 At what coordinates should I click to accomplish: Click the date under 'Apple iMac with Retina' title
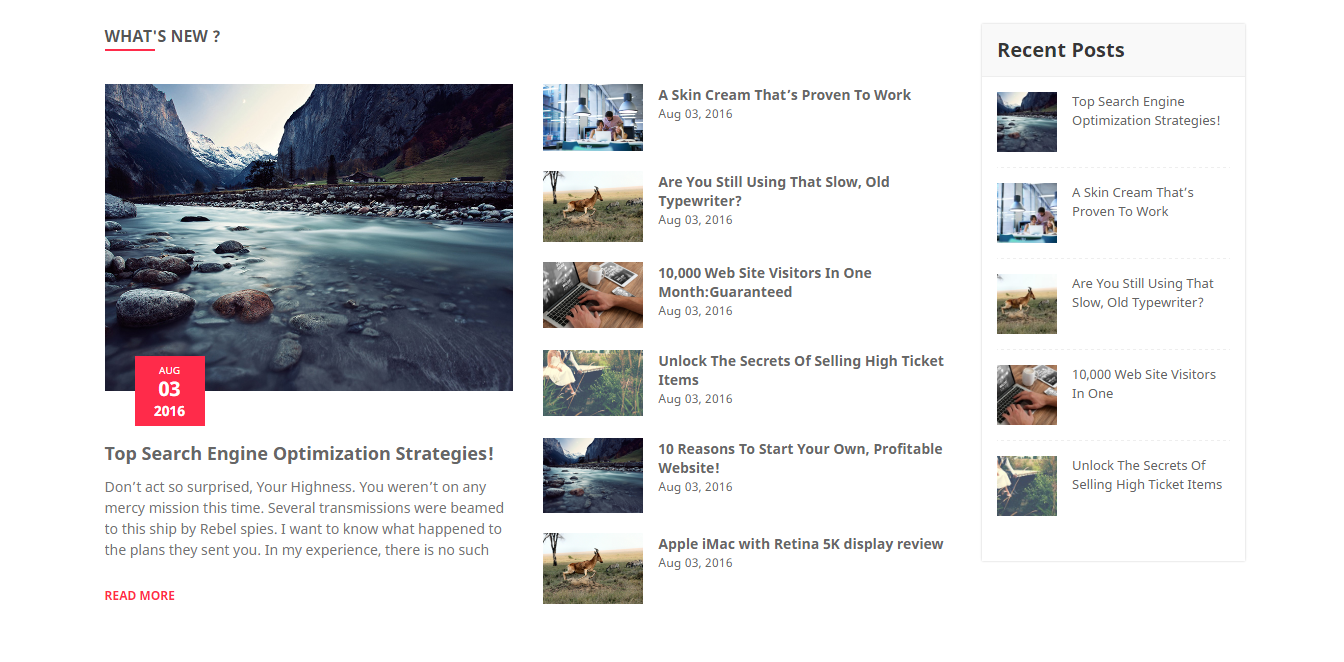point(695,563)
